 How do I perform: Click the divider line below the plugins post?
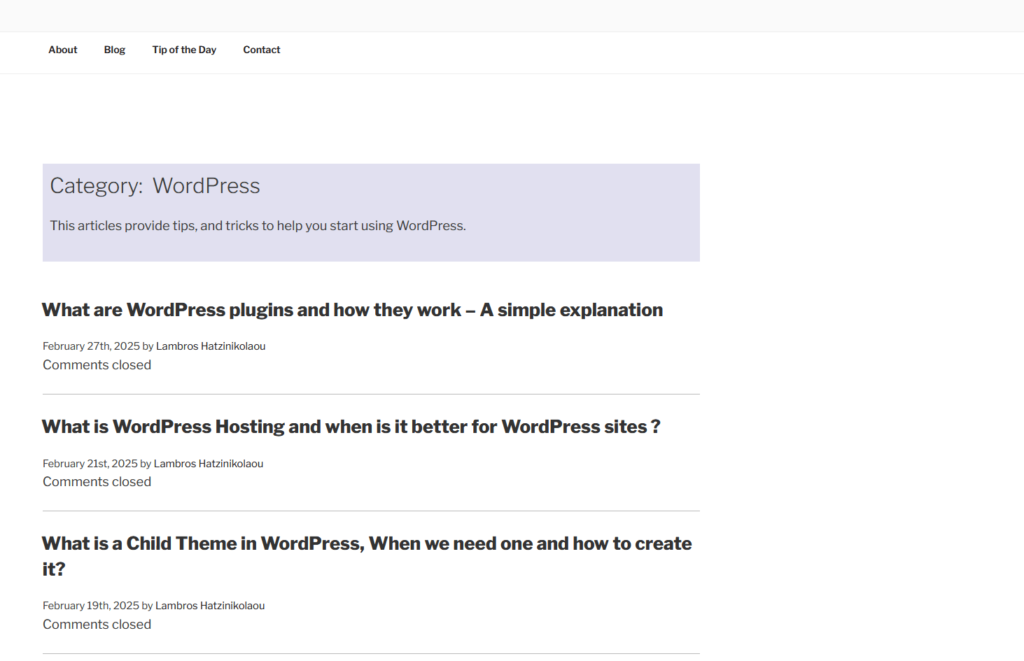pos(371,394)
